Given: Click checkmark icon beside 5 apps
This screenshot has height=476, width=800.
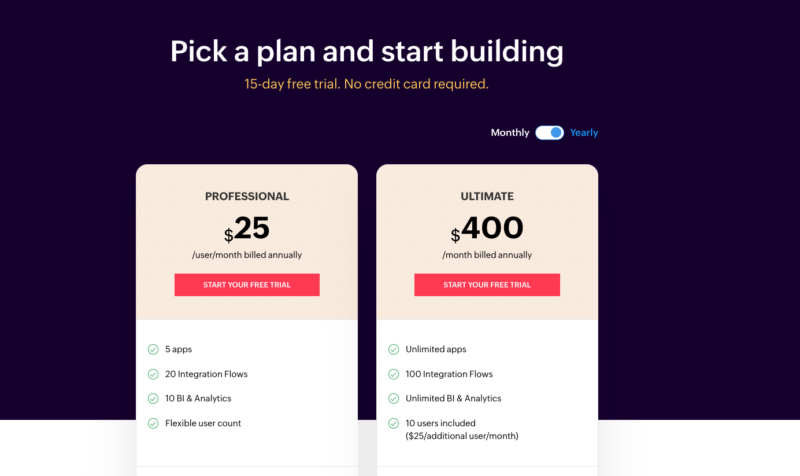Looking at the screenshot, I should click(153, 350).
